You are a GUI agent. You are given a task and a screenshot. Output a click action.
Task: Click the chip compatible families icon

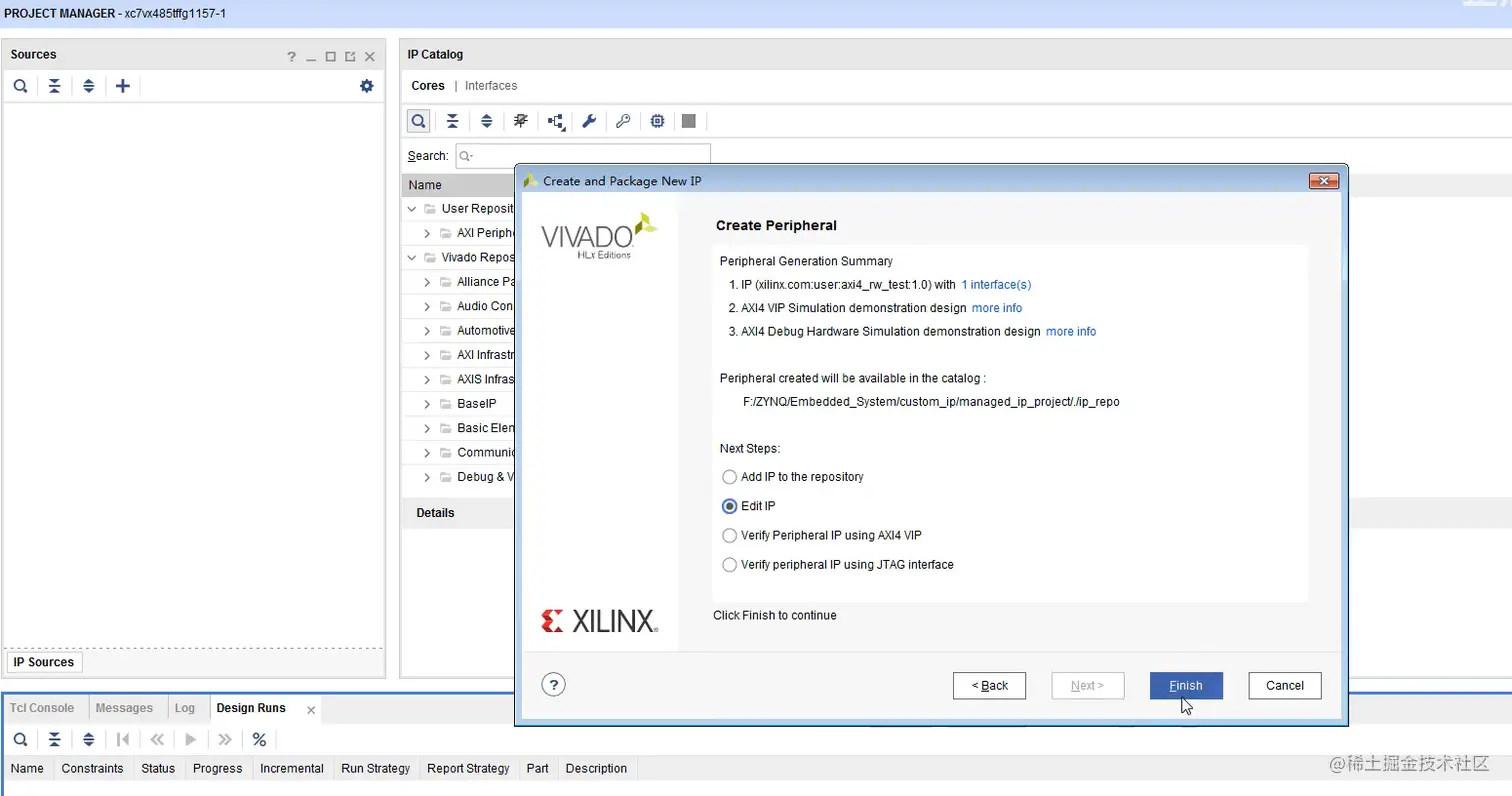(657, 121)
